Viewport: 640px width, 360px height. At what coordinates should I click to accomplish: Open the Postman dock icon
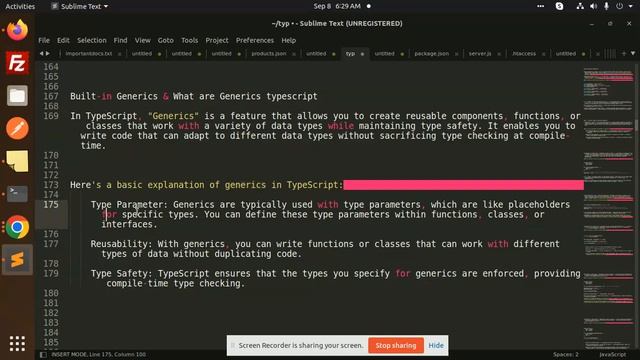pos(17,129)
